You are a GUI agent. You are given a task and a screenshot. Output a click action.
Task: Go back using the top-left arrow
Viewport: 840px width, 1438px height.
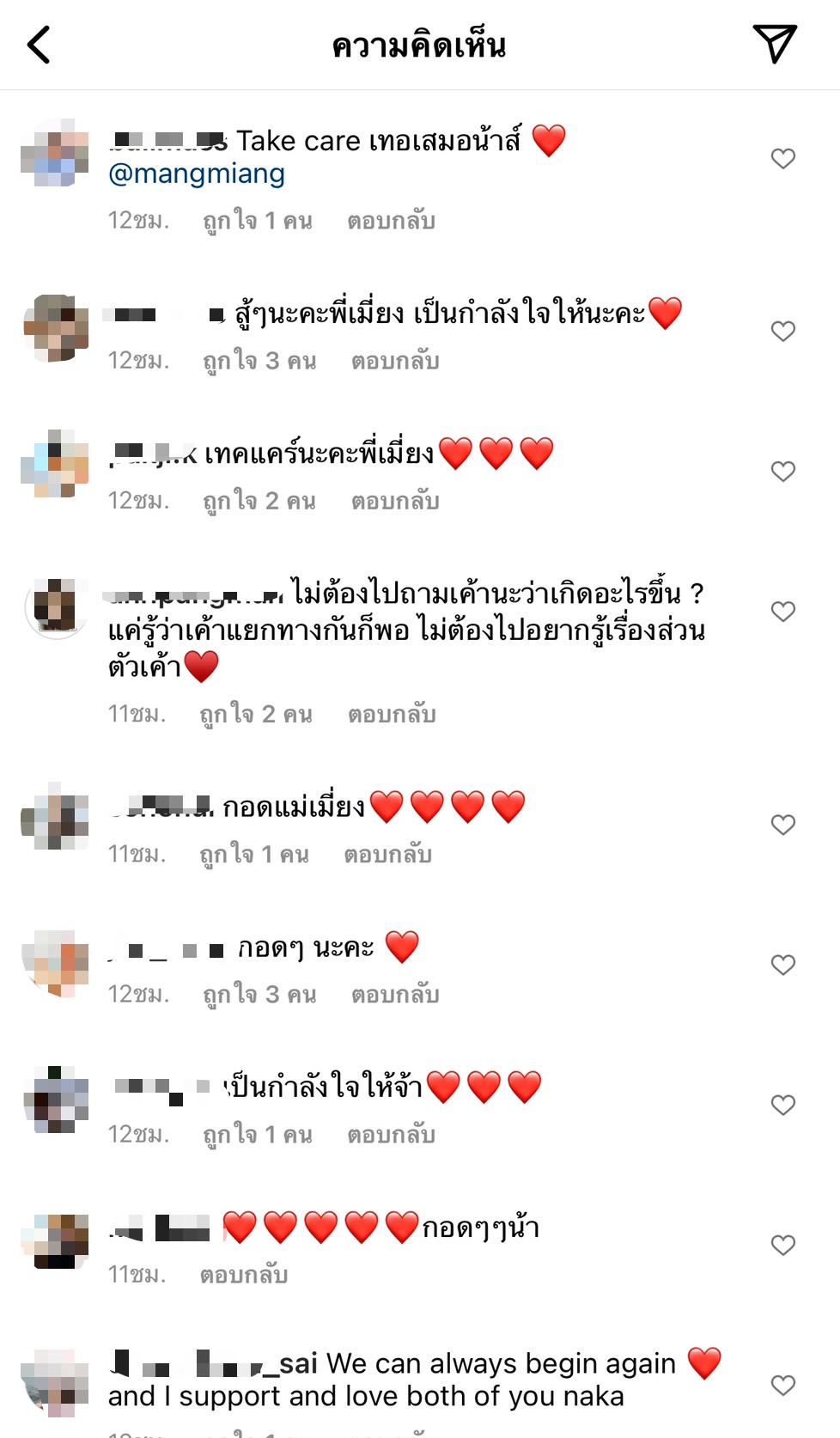pyautogui.click(x=39, y=45)
